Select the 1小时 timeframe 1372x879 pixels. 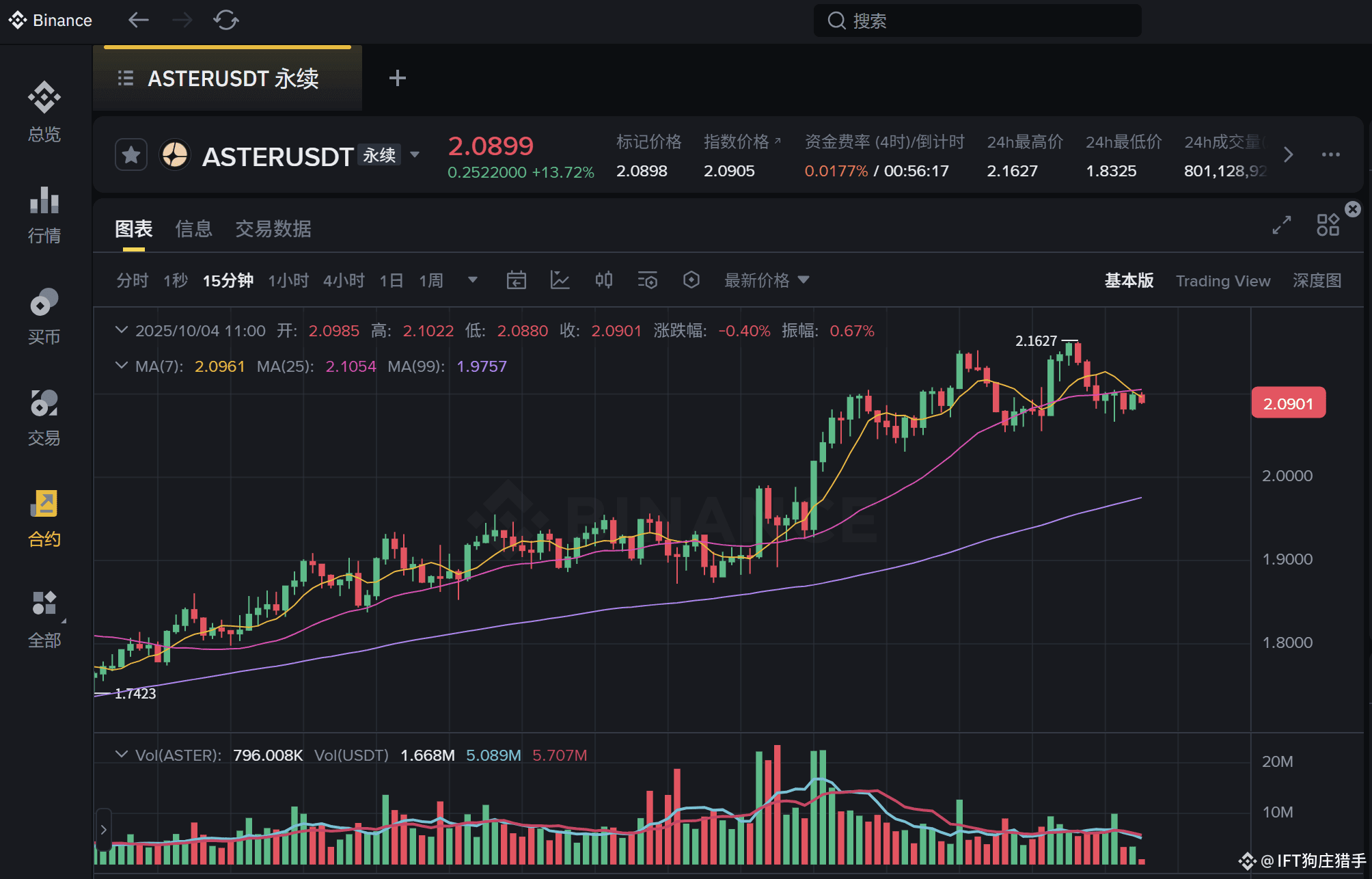pos(288,281)
